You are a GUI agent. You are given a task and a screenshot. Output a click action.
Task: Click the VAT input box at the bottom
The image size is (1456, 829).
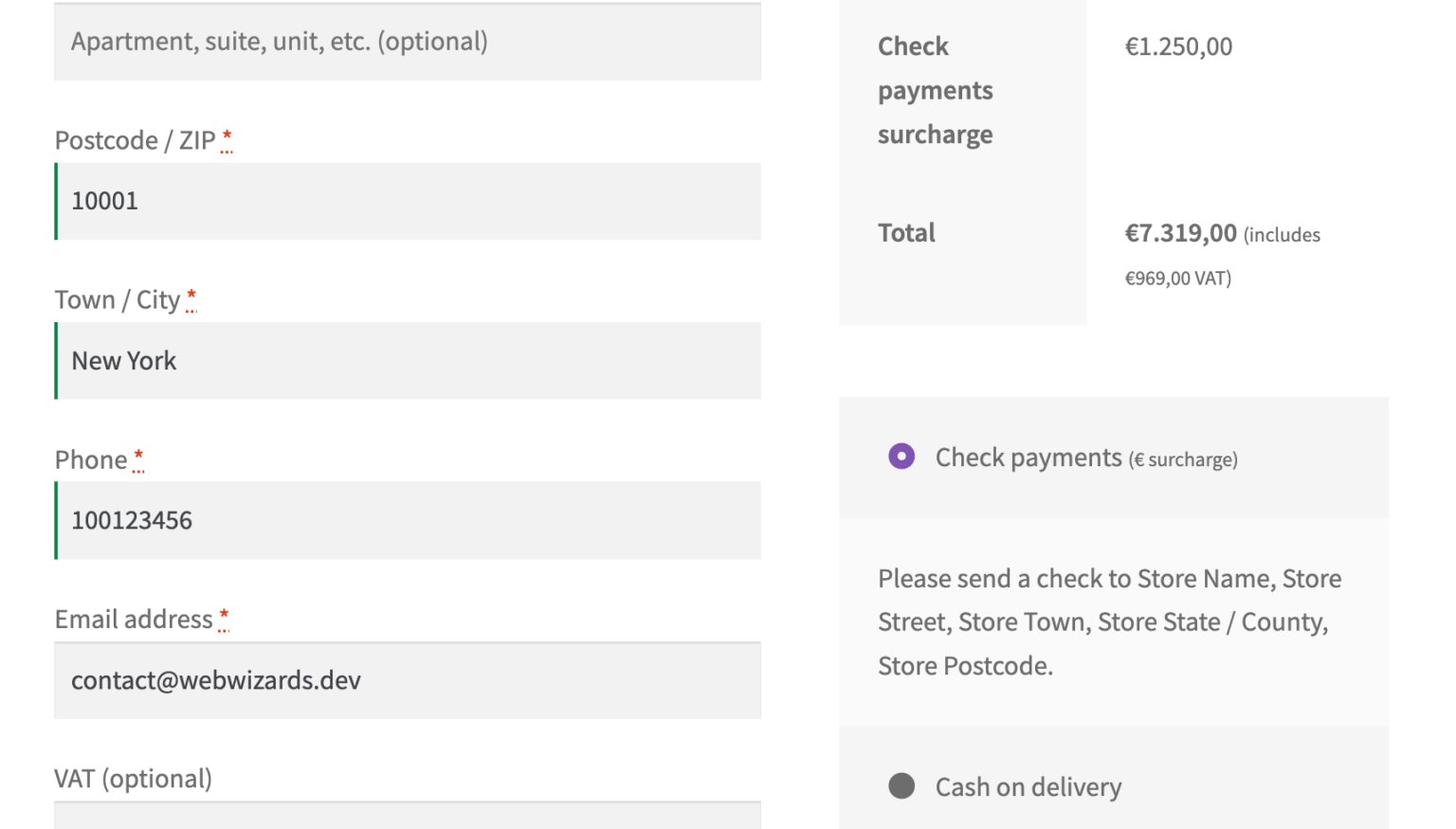pos(408,815)
